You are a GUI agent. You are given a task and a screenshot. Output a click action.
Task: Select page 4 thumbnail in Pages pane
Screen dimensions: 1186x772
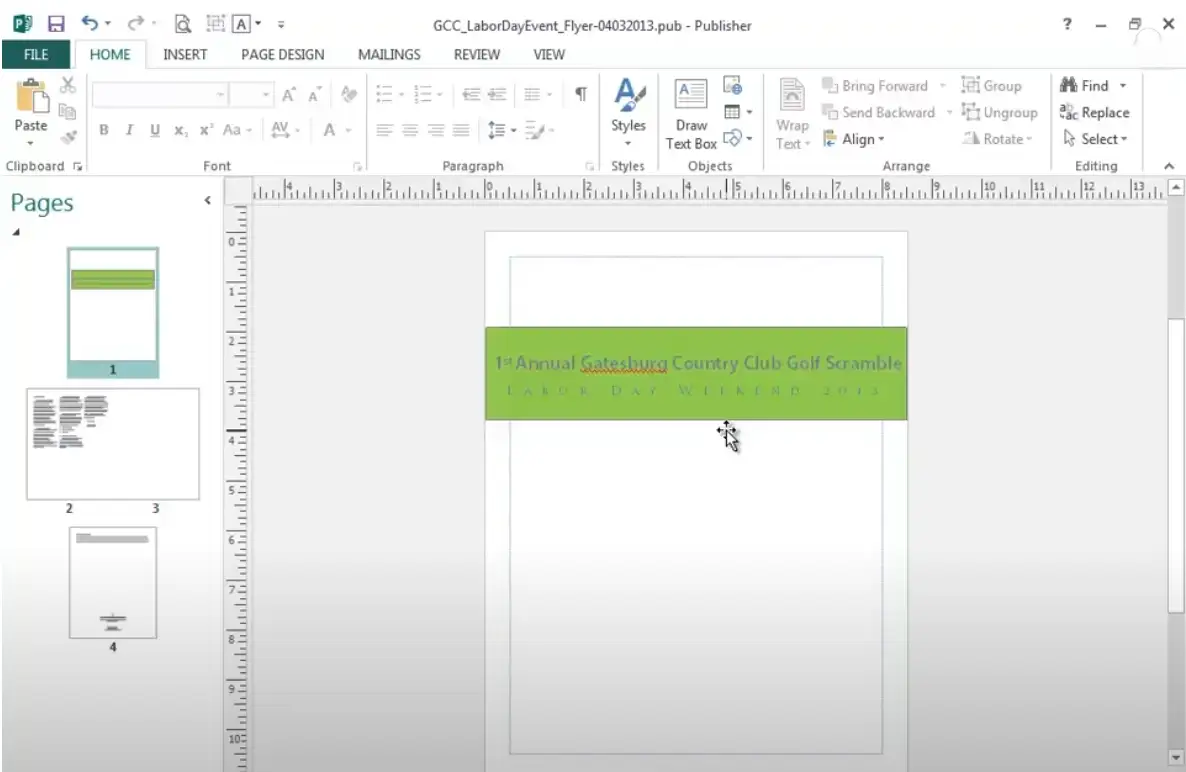[113, 582]
